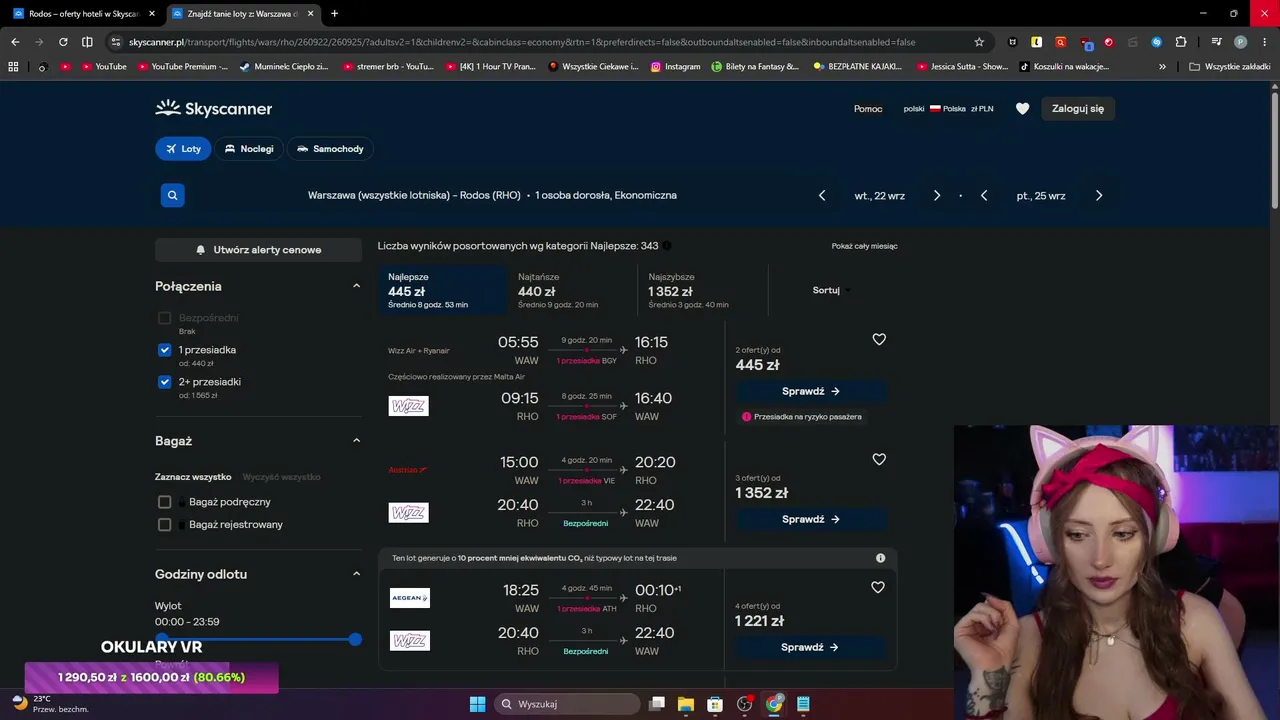Screen dimensions: 1280x720
Task: View site information icon in address bar
Action: pos(116,42)
